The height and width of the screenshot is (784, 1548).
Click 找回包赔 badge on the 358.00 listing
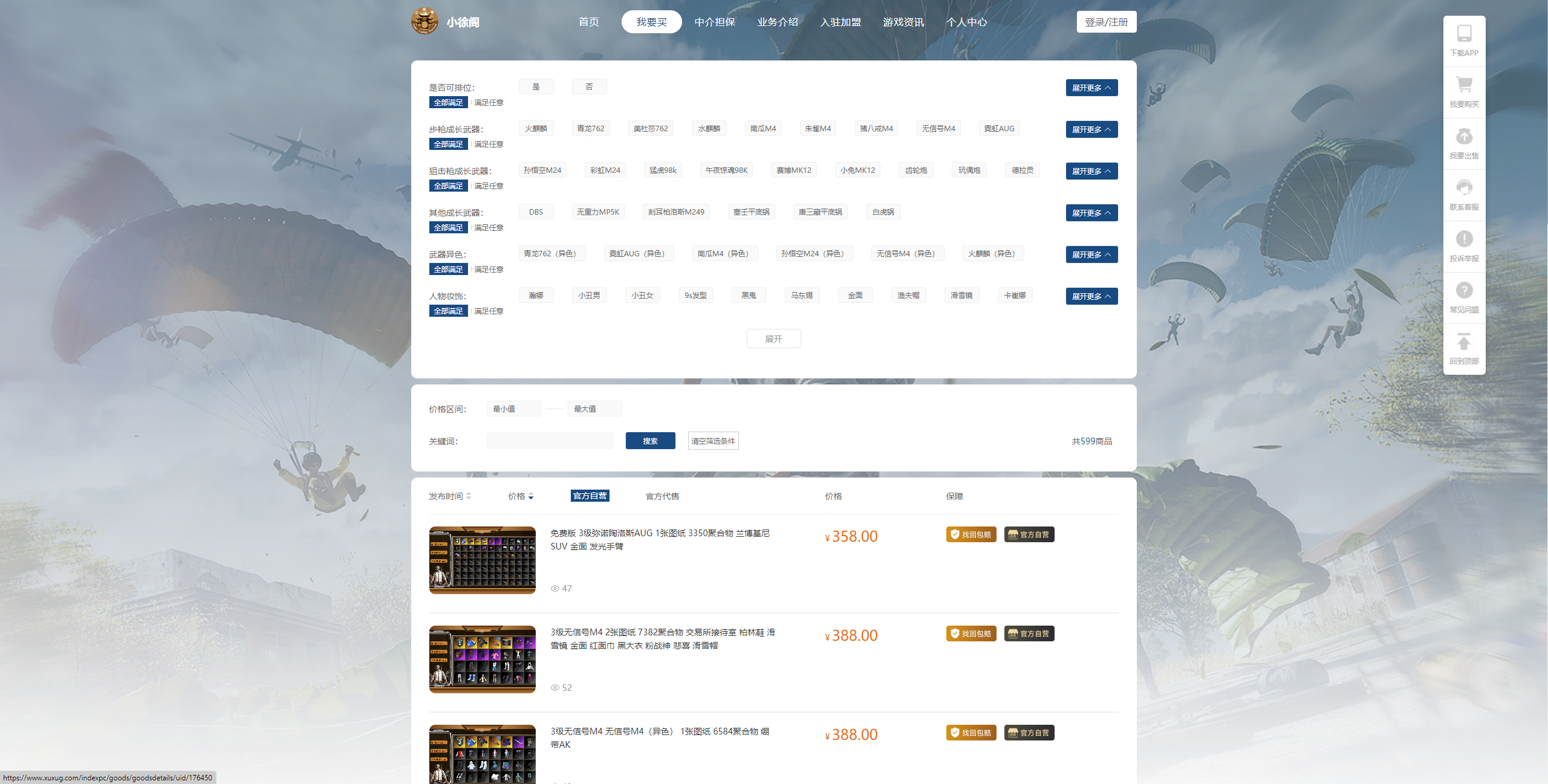click(971, 534)
